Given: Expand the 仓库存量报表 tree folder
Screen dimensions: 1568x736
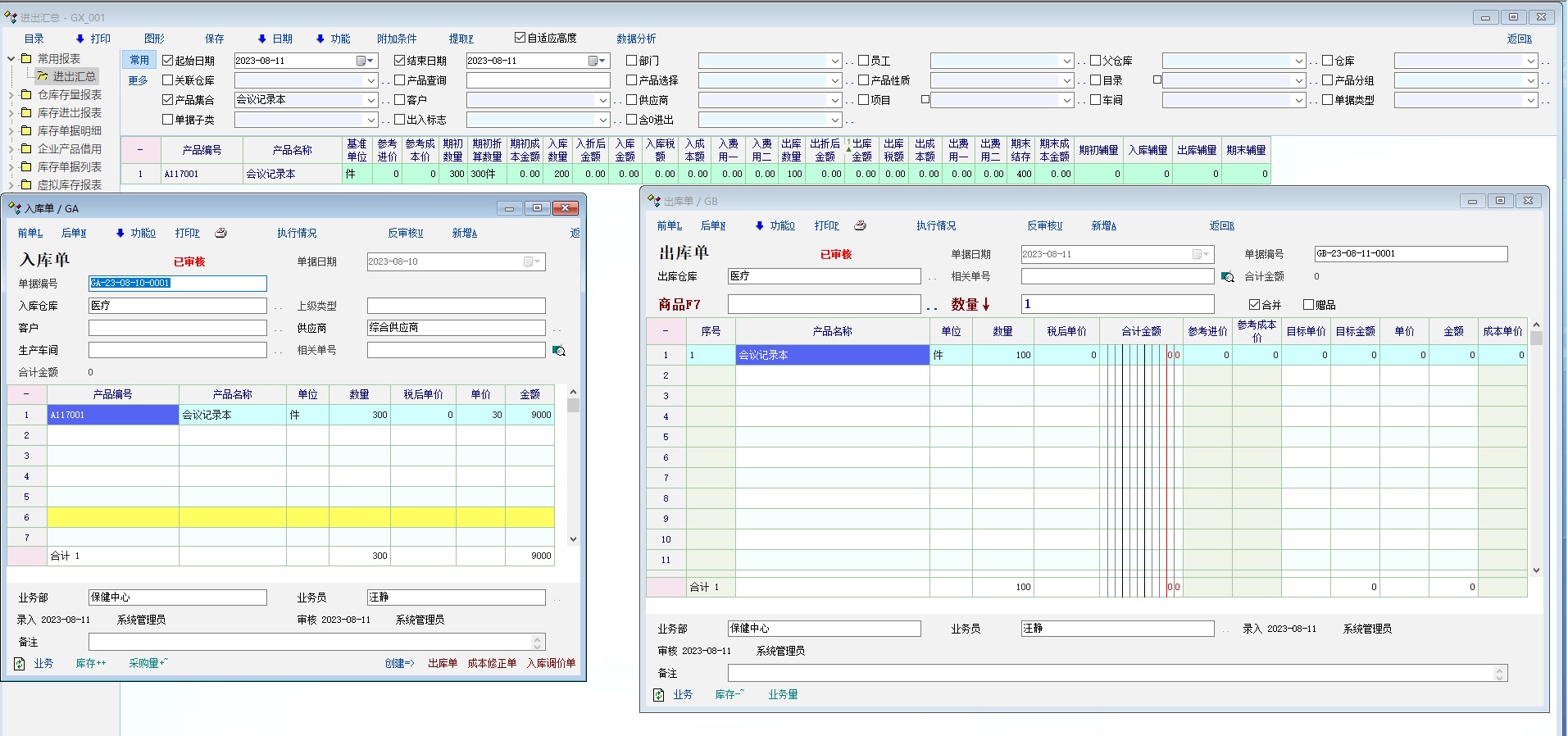Looking at the screenshot, I should pos(11,95).
